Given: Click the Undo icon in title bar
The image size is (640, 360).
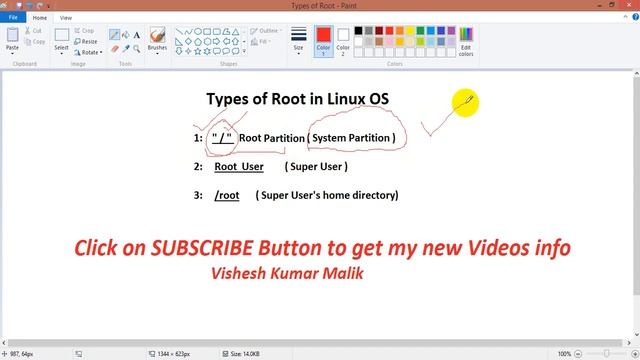Looking at the screenshot, I should [x=29, y=6].
